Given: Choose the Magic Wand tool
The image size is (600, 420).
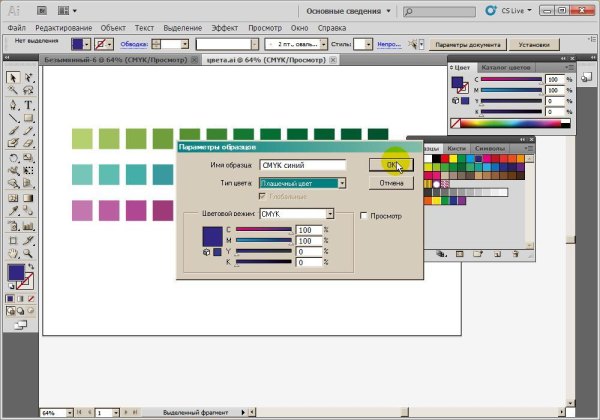Looking at the screenshot, I should tap(13, 91).
